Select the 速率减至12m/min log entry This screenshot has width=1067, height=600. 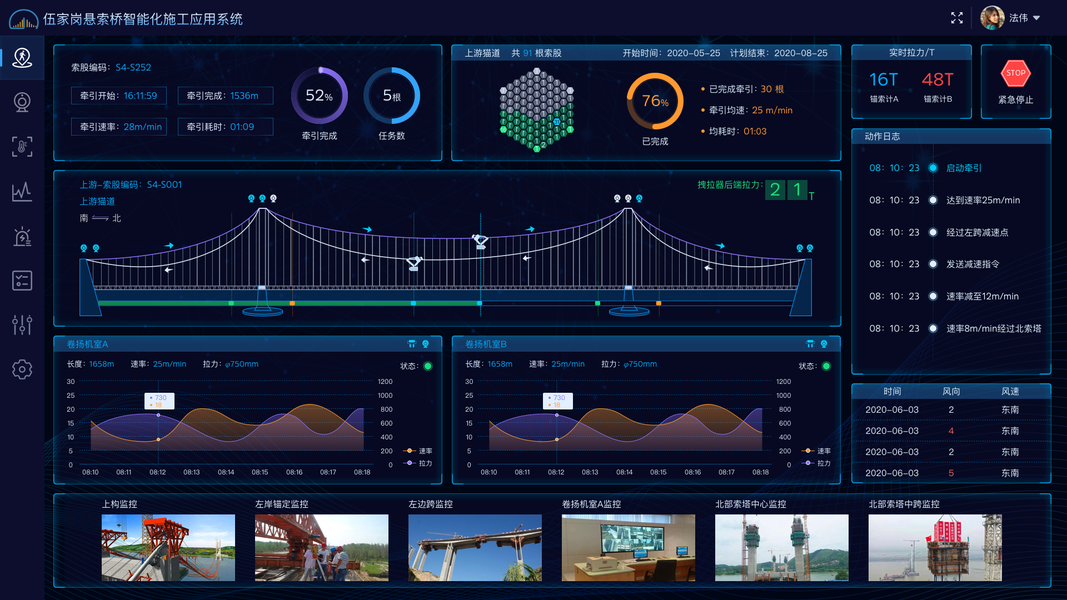click(982, 296)
